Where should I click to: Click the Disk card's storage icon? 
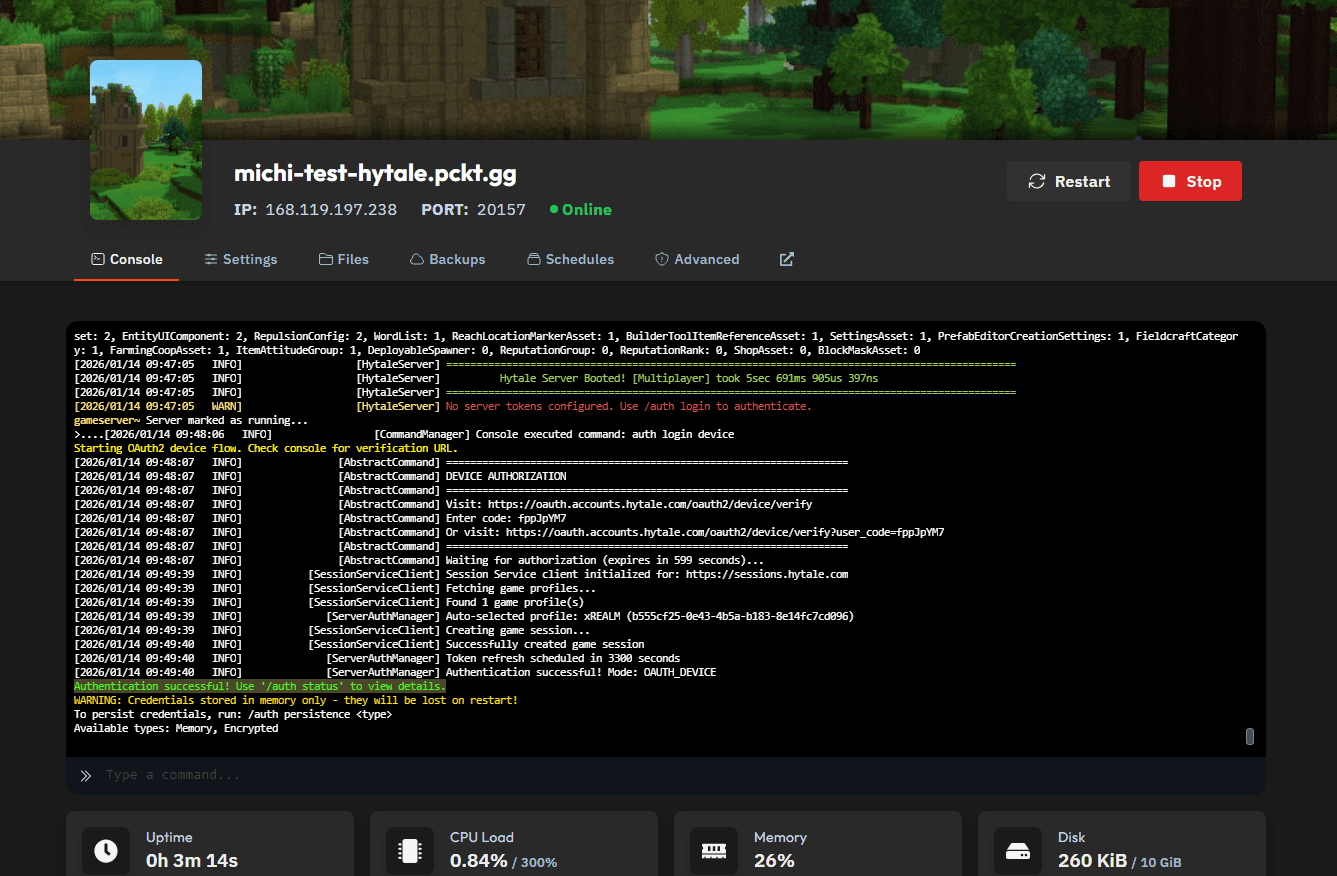coord(1018,851)
